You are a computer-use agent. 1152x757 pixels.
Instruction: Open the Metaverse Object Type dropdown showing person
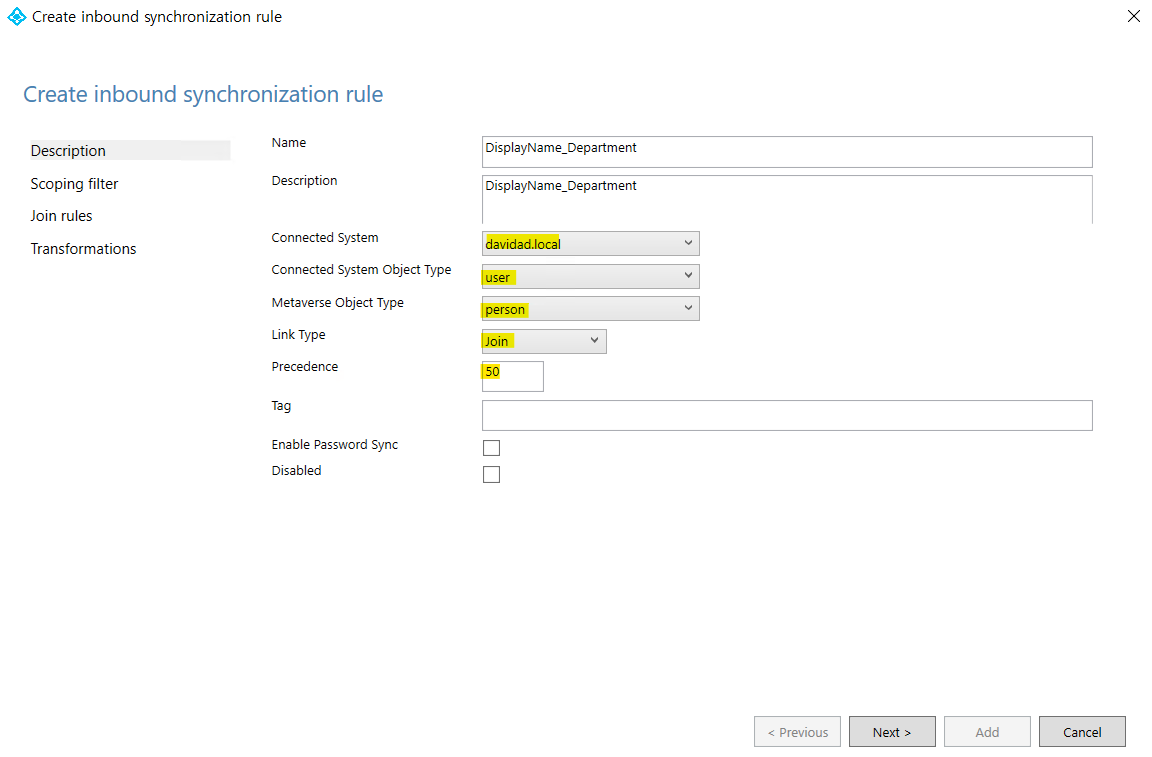point(591,309)
